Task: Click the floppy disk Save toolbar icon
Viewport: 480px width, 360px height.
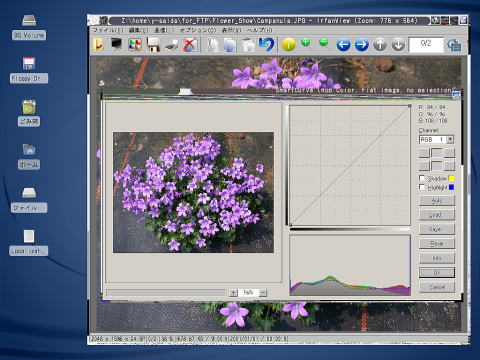Action: 153,45
